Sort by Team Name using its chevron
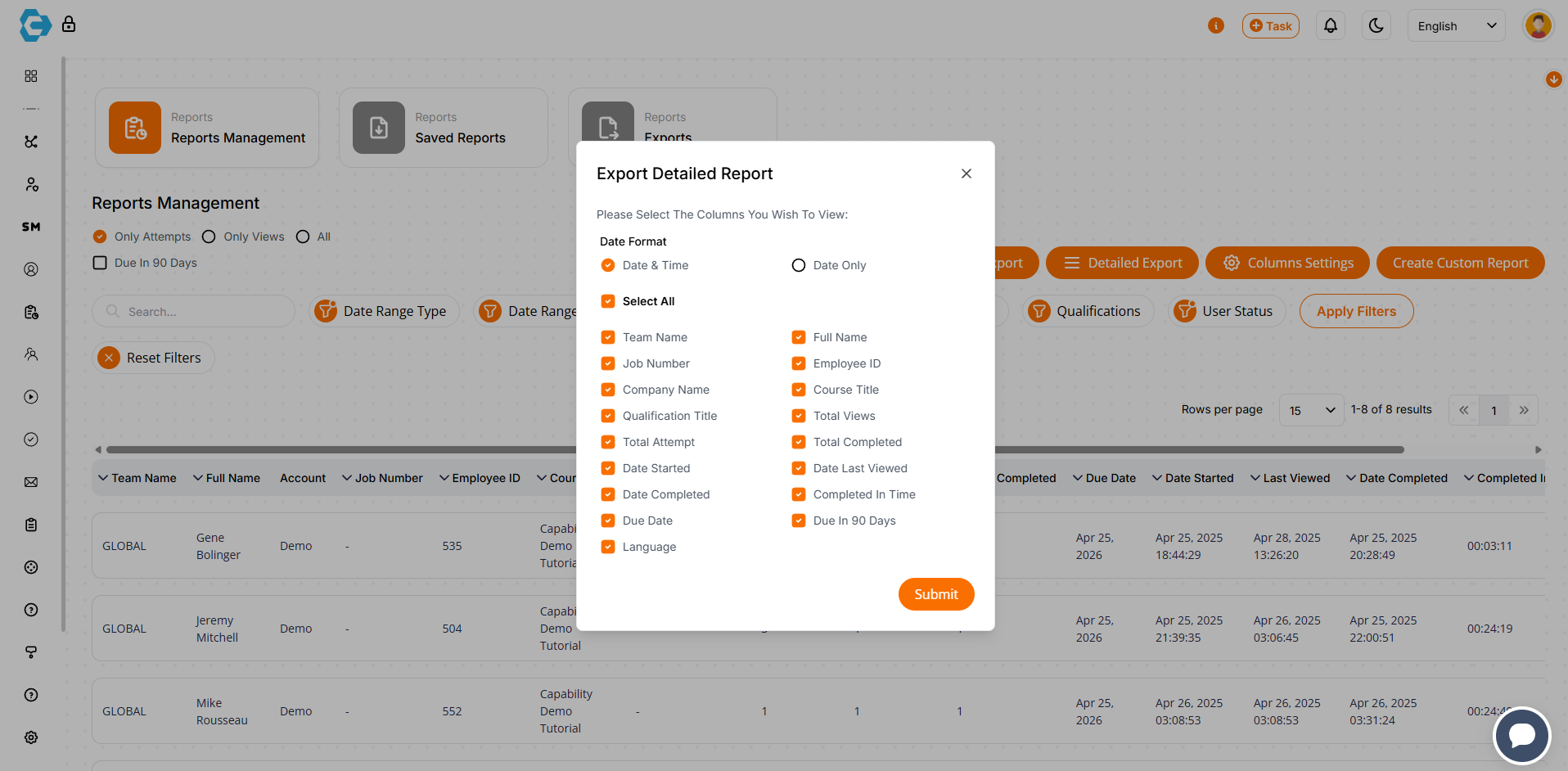Image resolution: width=1568 pixels, height=771 pixels. [x=103, y=478]
